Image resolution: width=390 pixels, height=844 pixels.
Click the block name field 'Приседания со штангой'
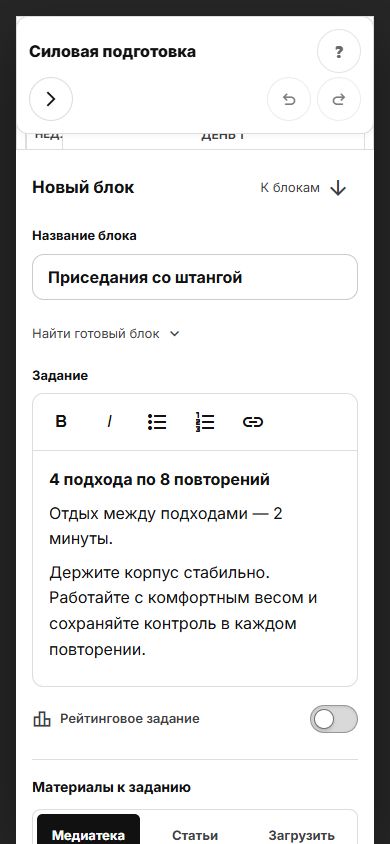(x=195, y=277)
